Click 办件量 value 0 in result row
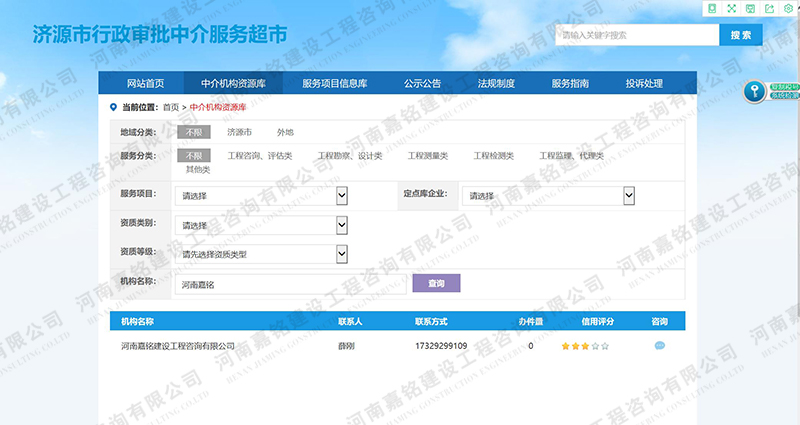 [x=531, y=346]
